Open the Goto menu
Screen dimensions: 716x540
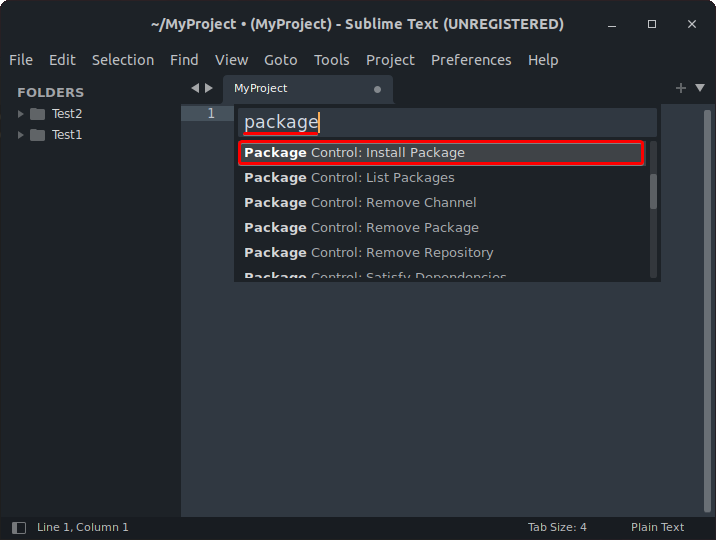tap(281, 60)
